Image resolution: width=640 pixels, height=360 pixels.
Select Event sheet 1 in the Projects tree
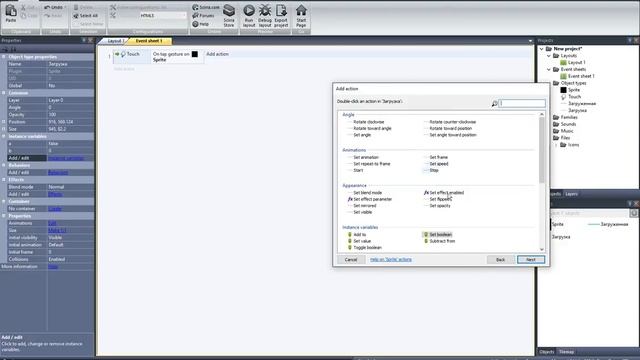tap(581, 76)
